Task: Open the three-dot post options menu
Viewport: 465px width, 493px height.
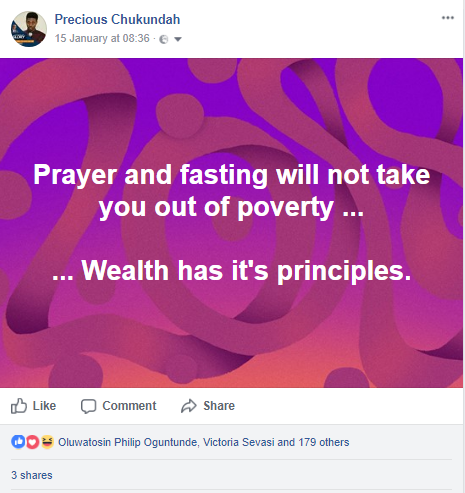Action: (448, 18)
